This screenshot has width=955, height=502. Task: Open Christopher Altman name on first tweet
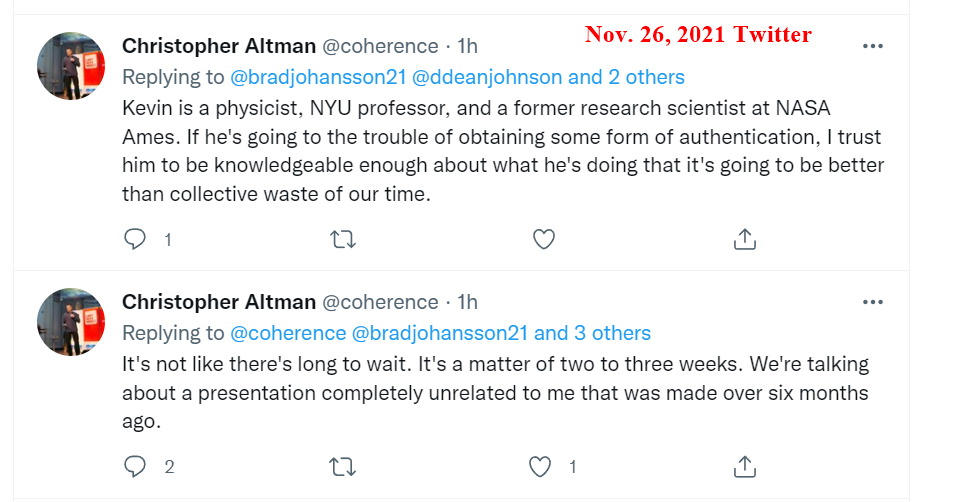pos(215,46)
